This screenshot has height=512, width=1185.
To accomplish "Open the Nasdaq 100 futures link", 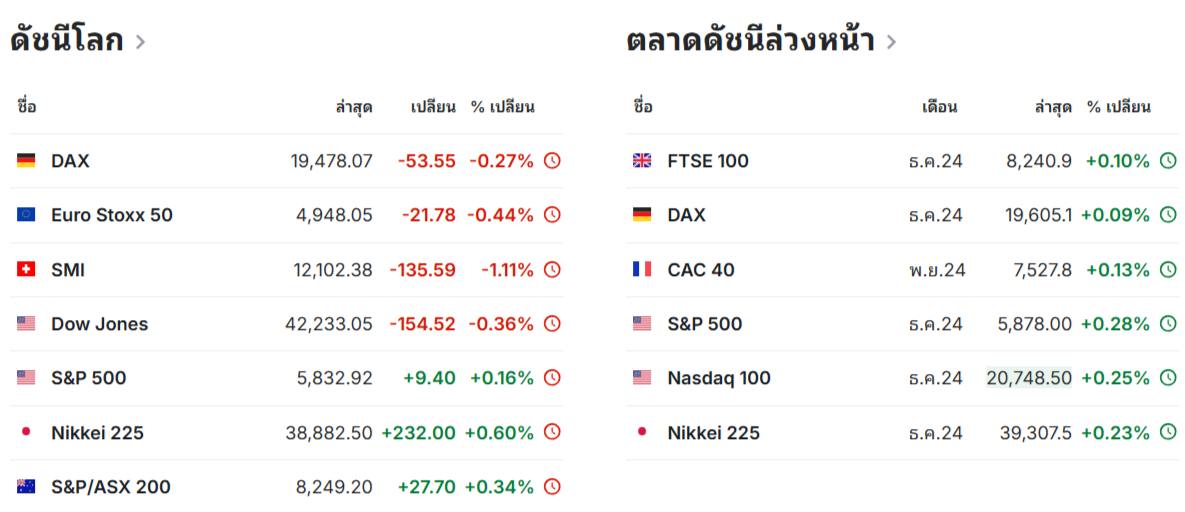I will pyautogui.click(x=719, y=378).
